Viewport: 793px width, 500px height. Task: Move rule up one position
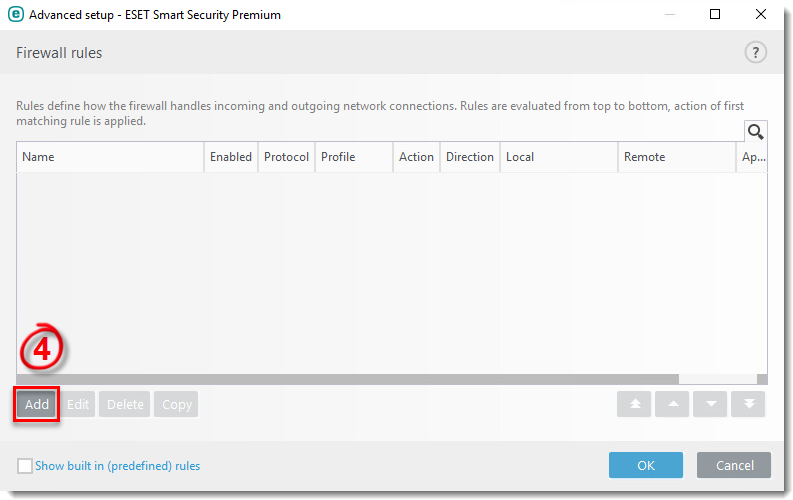tap(672, 404)
